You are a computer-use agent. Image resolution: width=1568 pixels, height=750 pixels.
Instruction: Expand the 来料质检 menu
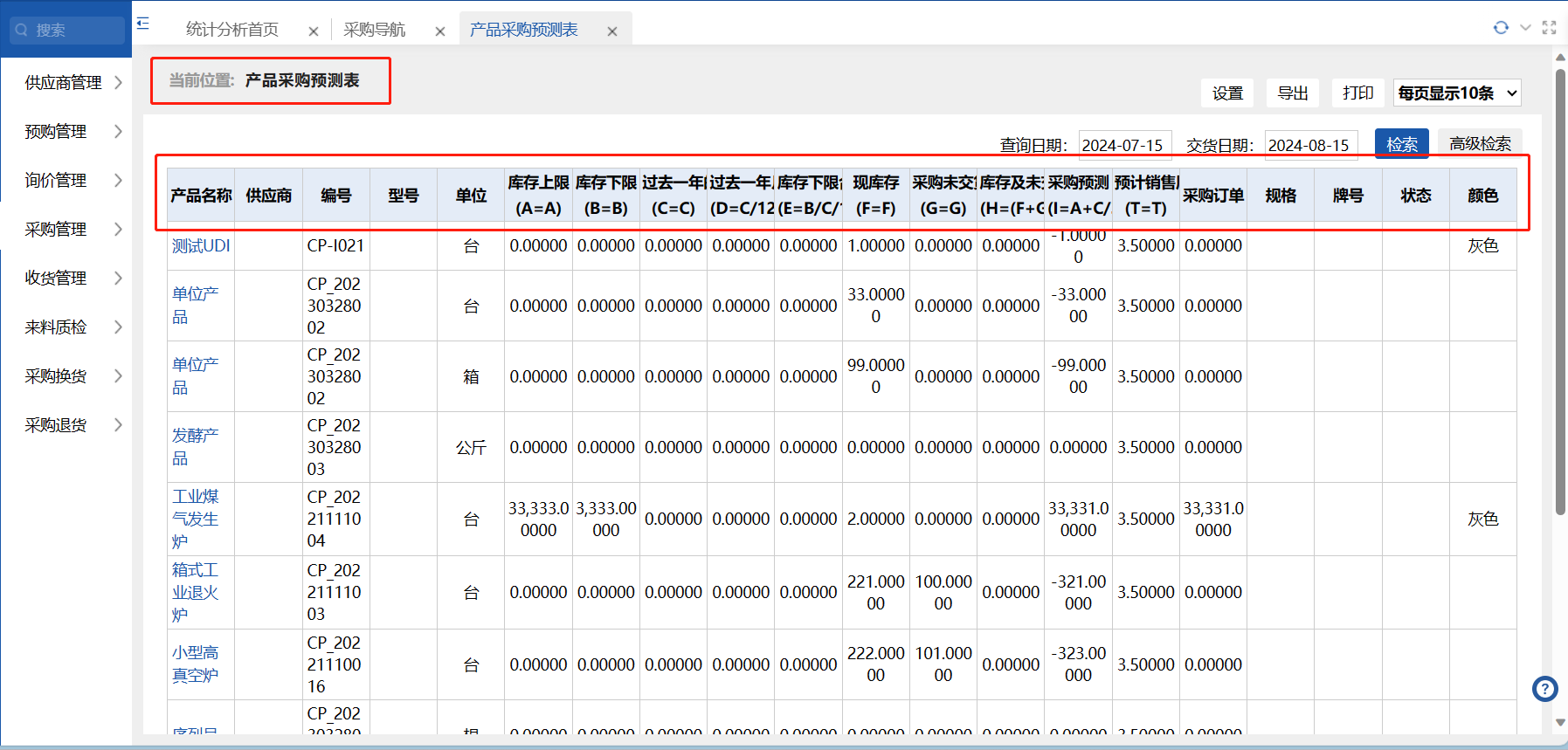pos(66,327)
